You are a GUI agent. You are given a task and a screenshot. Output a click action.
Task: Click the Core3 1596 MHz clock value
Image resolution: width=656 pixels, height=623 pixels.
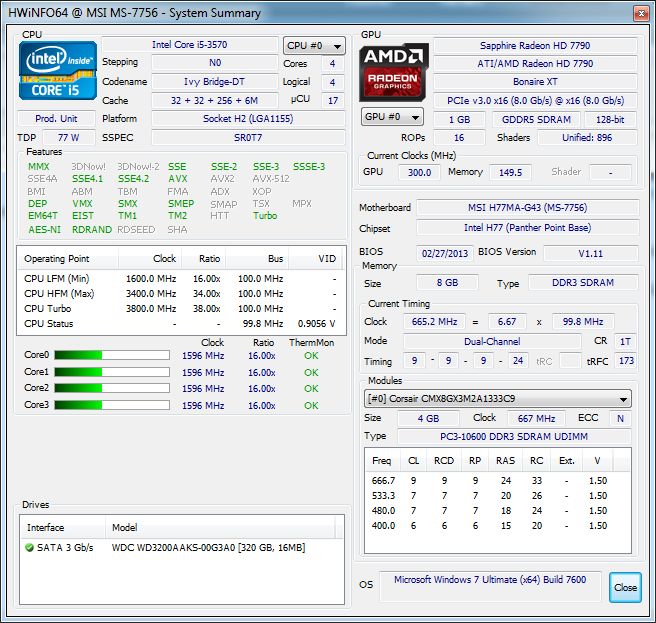click(x=203, y=405)
